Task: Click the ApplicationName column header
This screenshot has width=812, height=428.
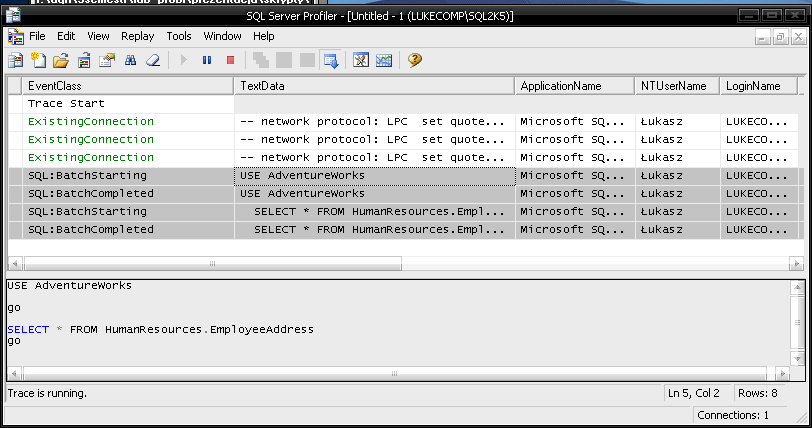Action: point(575,86)
